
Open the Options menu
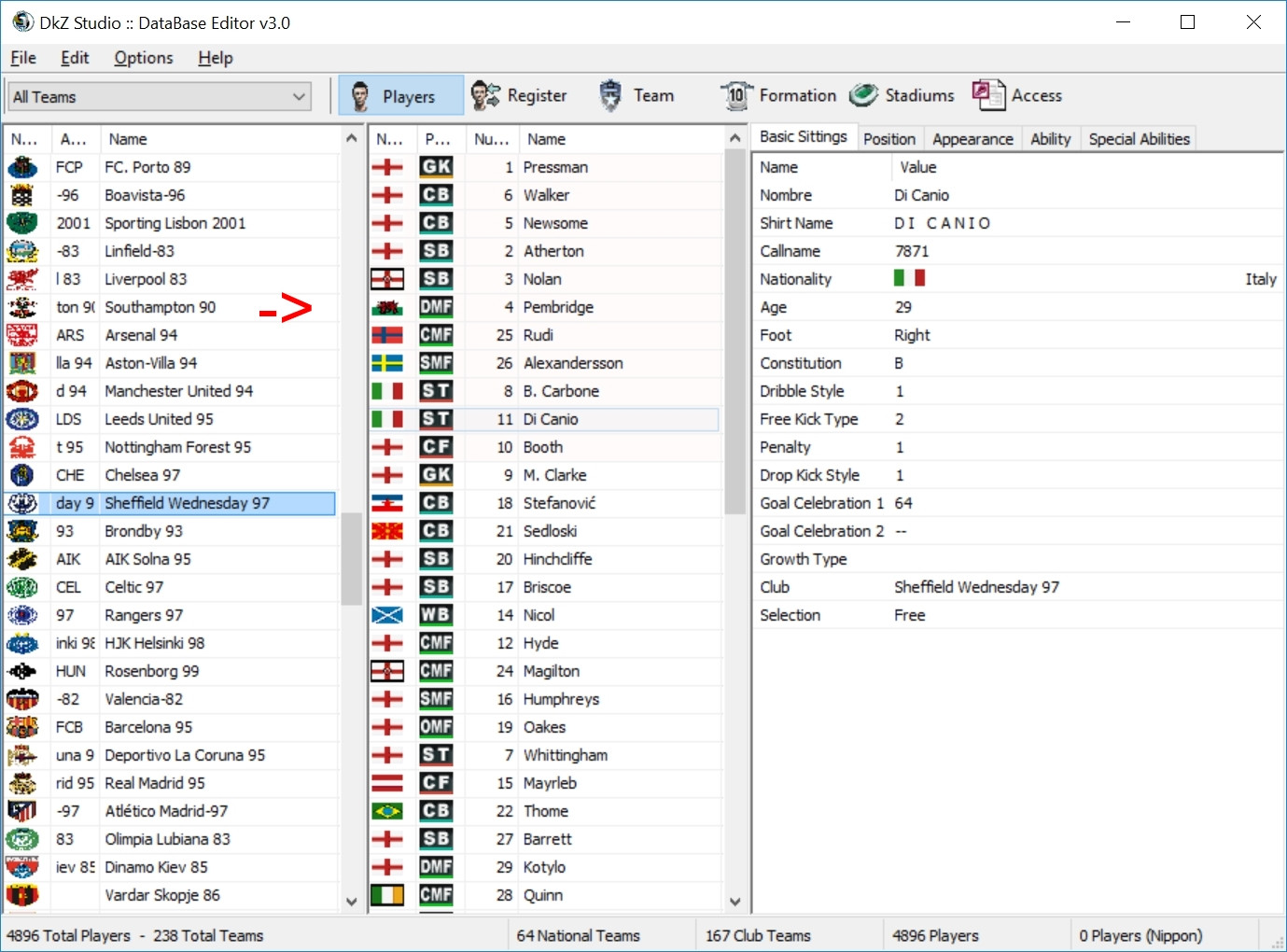coord(144,58)
